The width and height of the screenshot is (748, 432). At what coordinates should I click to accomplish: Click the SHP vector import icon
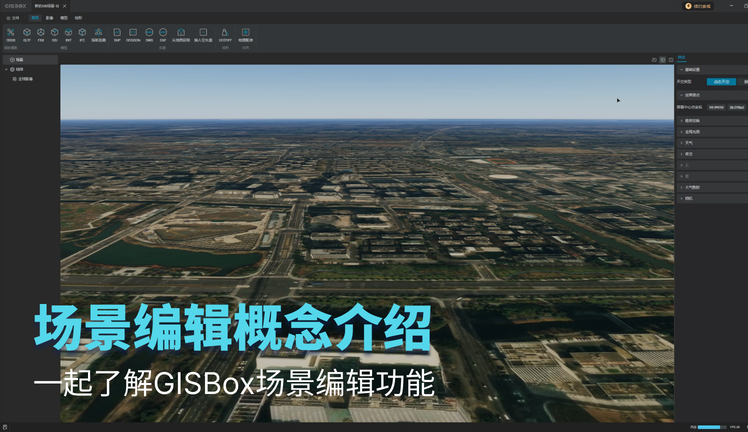click(117, 34)
